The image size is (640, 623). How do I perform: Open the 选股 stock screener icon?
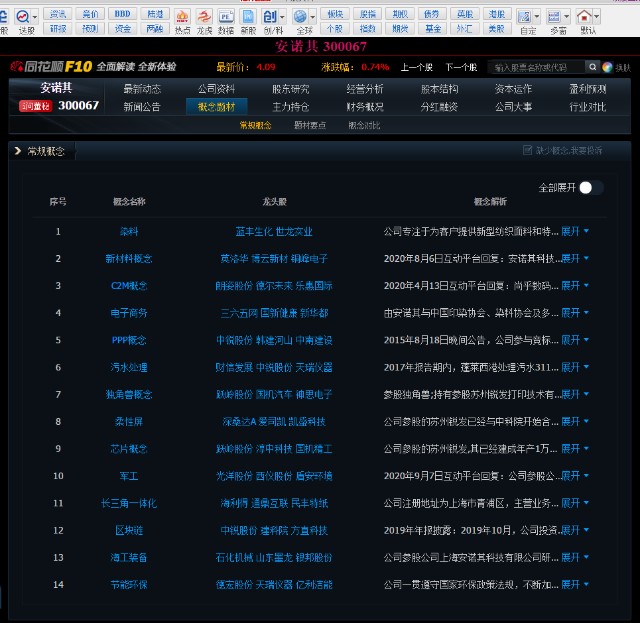[23, 17]
